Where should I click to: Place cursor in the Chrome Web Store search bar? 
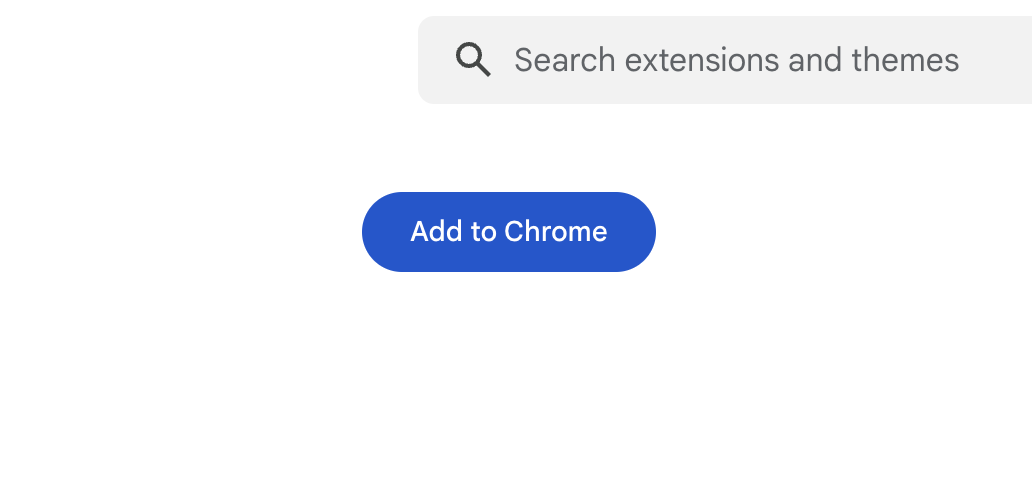point(736,60)
